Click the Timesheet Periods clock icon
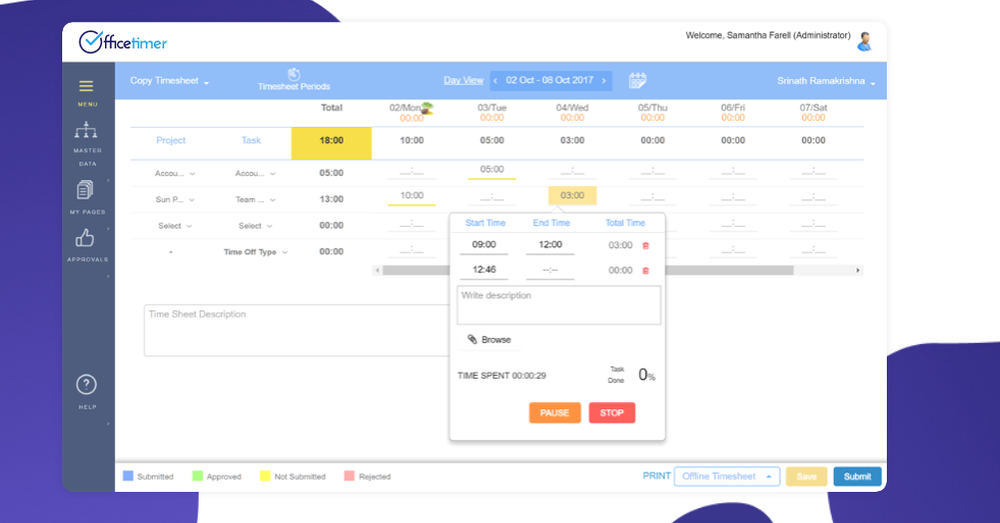This screenshot has width=1000, height=523. pyautogui.click(x=294, y=74)
